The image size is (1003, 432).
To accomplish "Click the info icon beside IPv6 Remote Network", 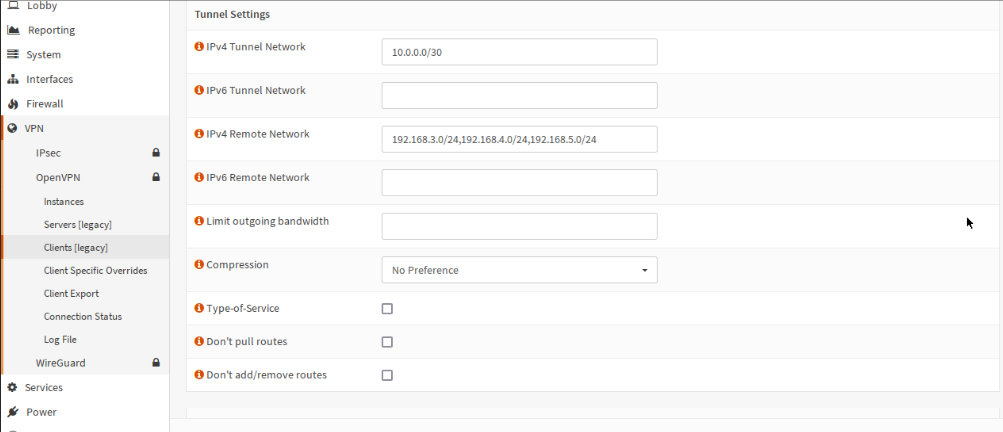I will pos(199,178).
